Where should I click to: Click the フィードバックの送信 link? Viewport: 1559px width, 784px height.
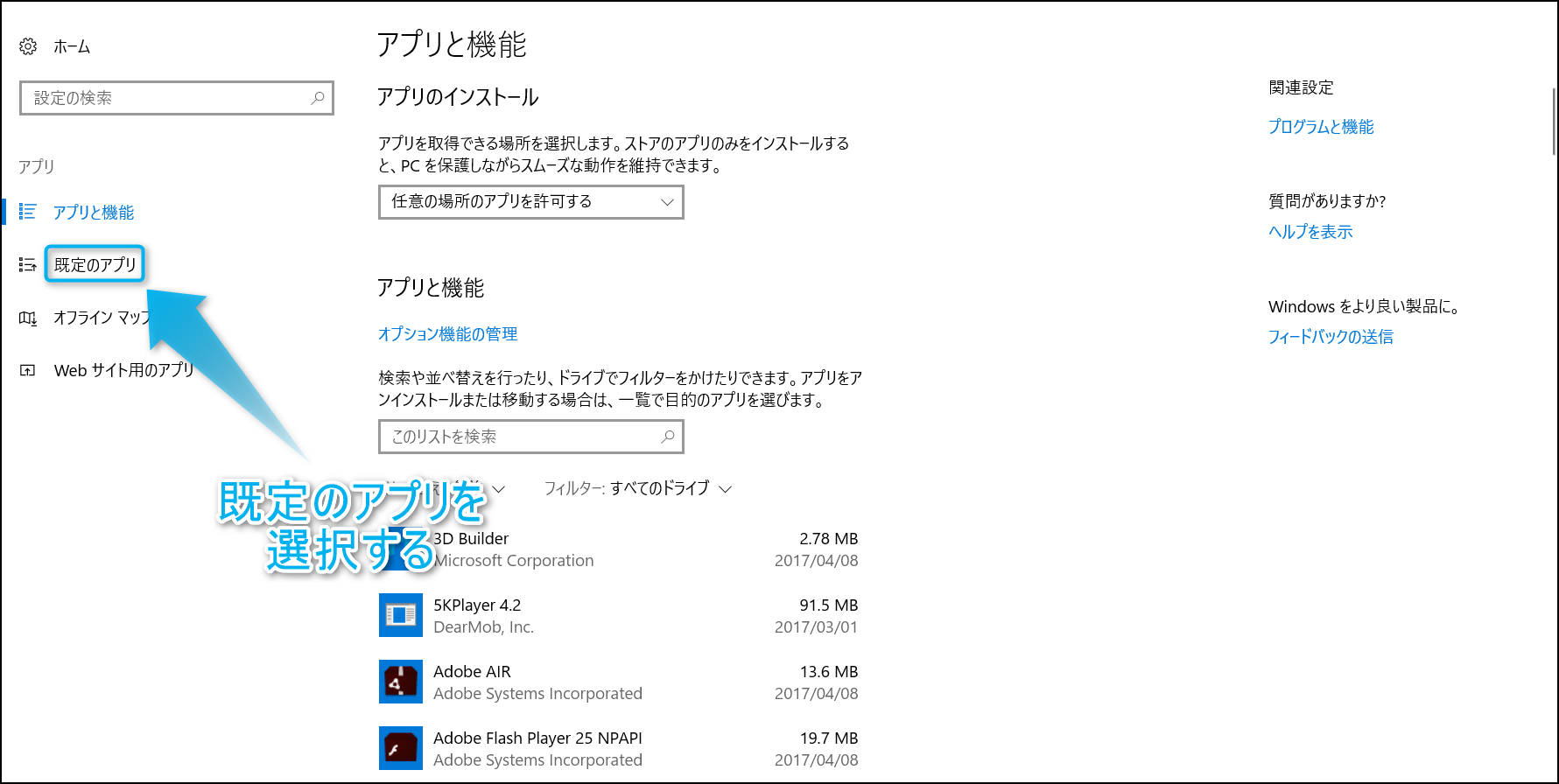(1330, 337)
